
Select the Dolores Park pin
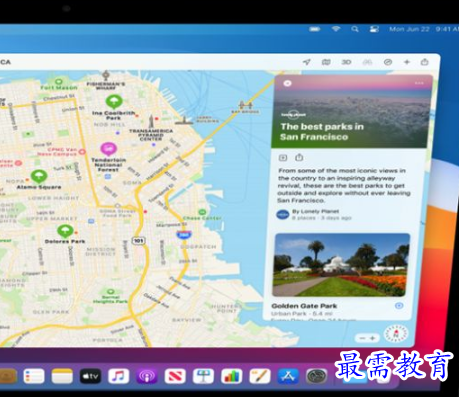click(x=65, y=231)
